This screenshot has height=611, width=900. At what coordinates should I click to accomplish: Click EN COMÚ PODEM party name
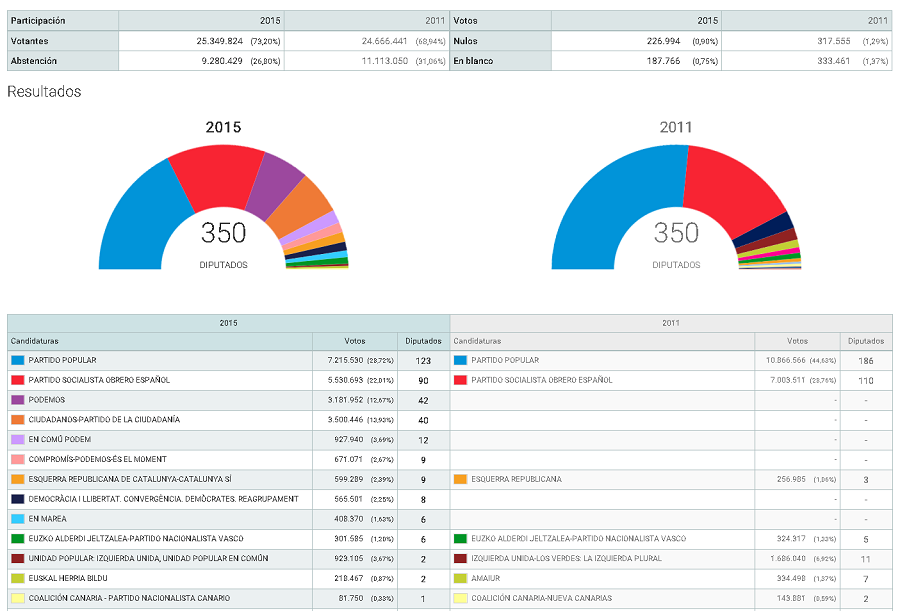pos(60,440)
